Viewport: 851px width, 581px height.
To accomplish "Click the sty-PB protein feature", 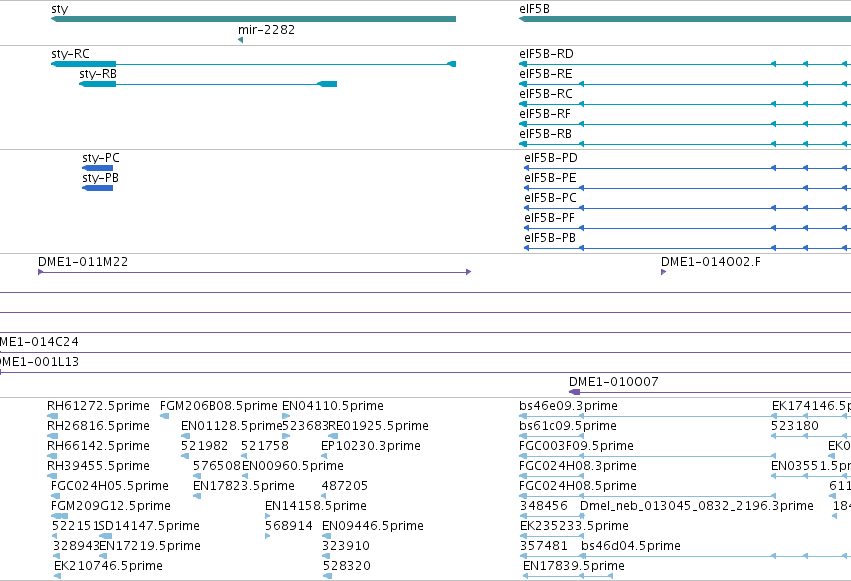I will pyautogui.click(x=98, y=188).
